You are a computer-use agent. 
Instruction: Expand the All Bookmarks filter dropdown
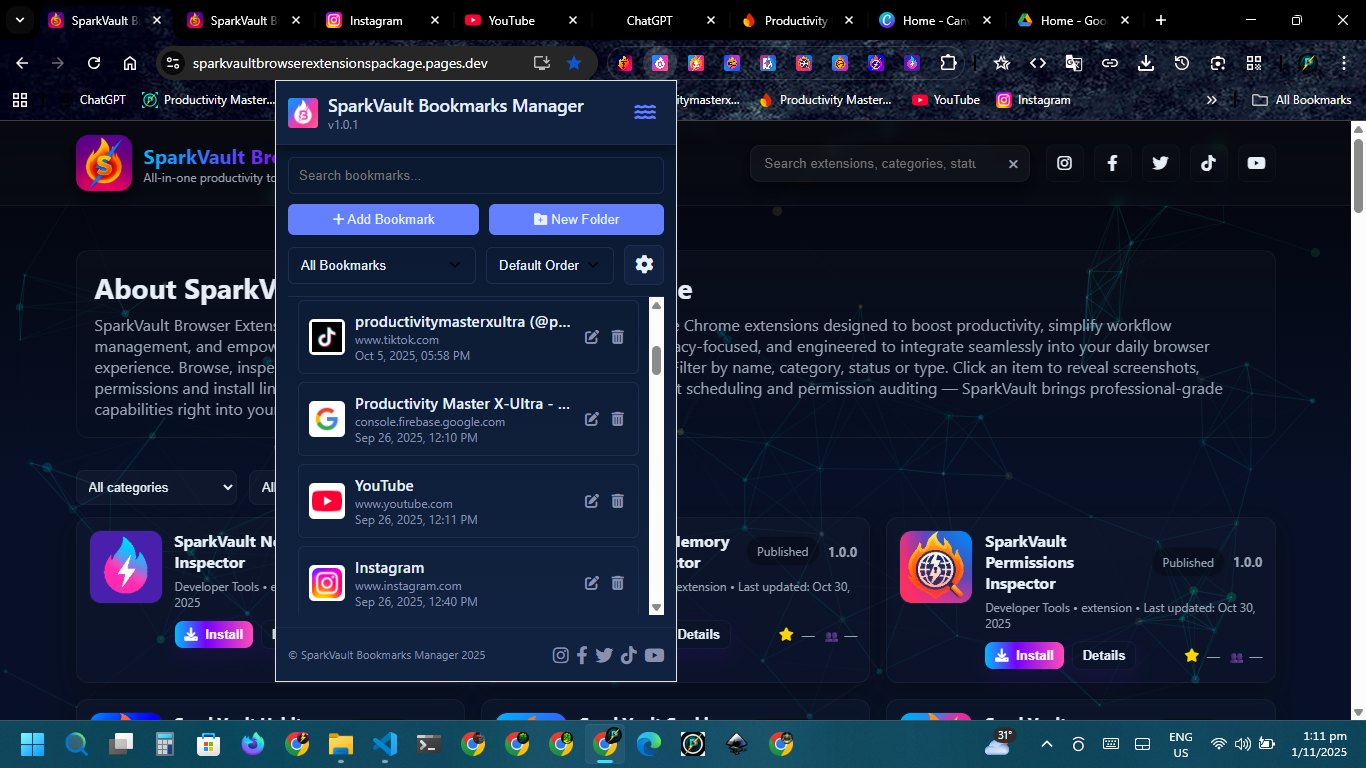tap(381, 265)
